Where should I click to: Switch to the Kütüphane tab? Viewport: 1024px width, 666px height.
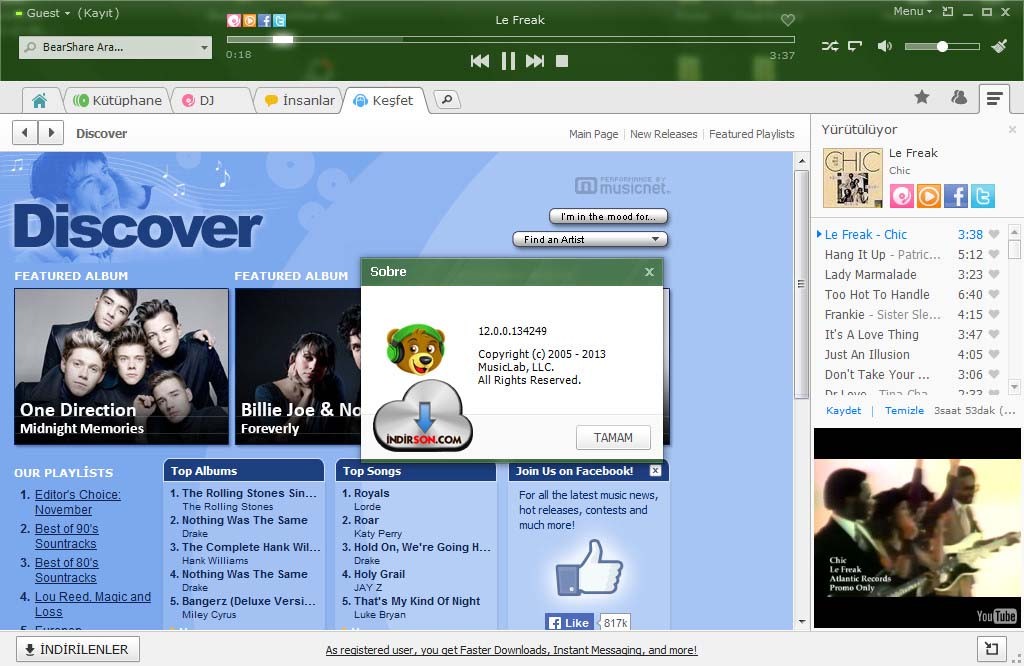(x=118, y=101)
